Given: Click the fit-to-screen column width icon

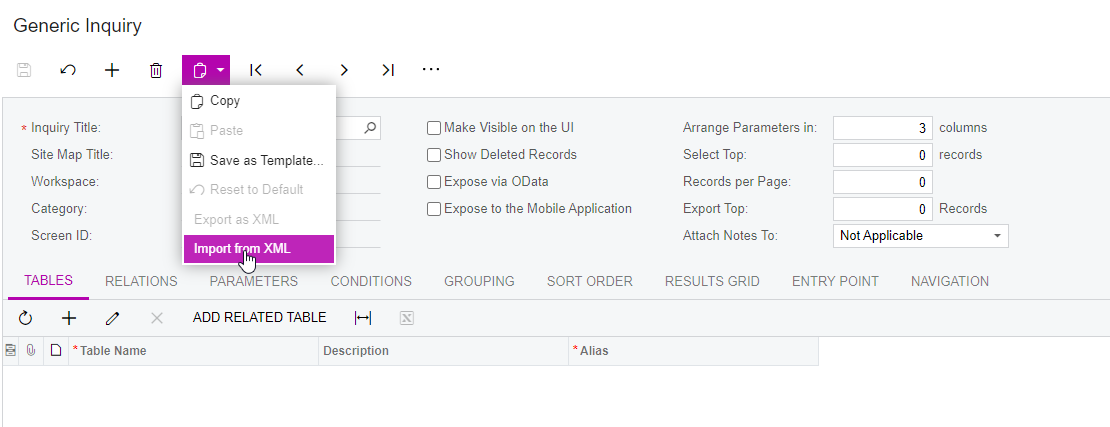Looking at the screenshot, I should tap(362, 318).
